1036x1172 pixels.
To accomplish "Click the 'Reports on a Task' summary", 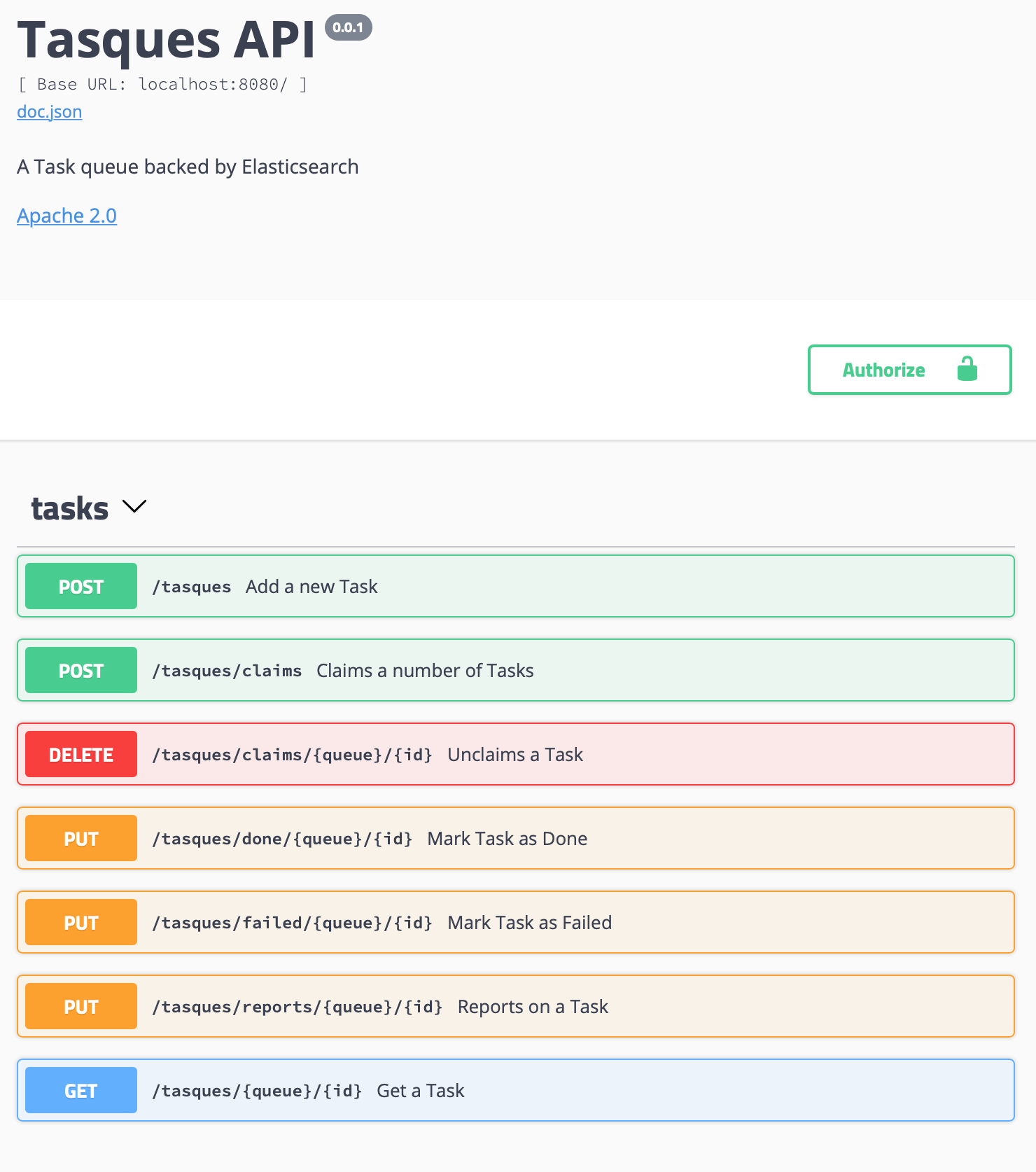I will pos(533,1007).
